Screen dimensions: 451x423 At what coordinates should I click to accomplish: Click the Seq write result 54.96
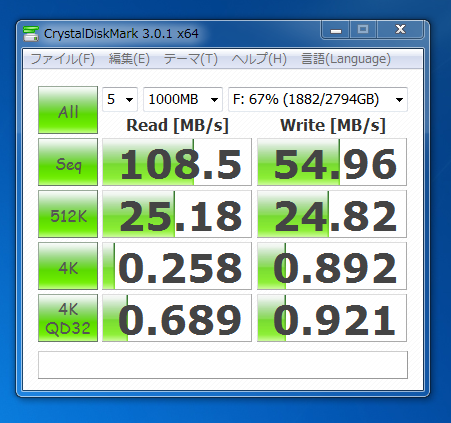click(332, 162)
